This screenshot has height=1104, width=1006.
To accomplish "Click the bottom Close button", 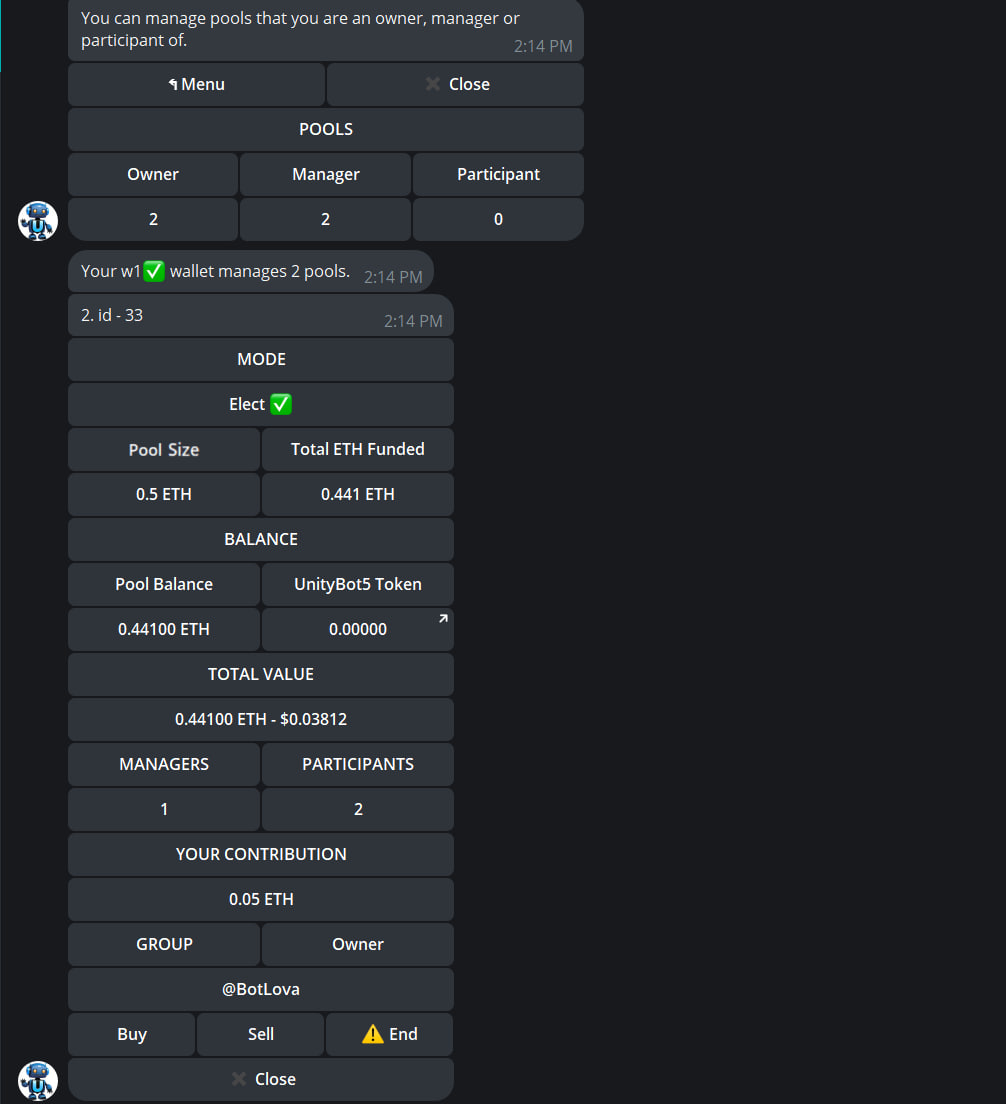I will tap(261, 1081).
